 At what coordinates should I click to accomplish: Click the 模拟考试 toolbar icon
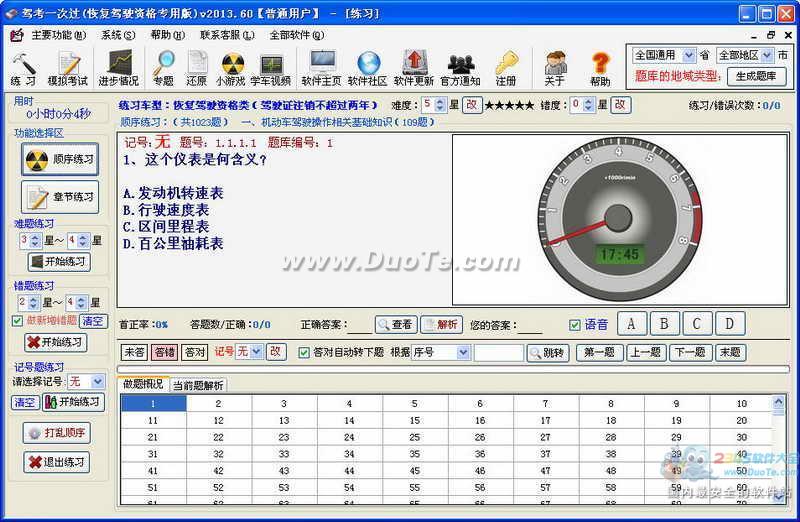click(68, 66)
